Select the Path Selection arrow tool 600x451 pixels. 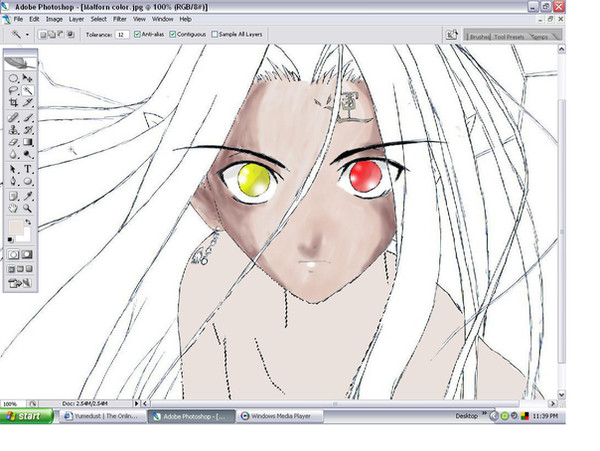tap(13, 169)
